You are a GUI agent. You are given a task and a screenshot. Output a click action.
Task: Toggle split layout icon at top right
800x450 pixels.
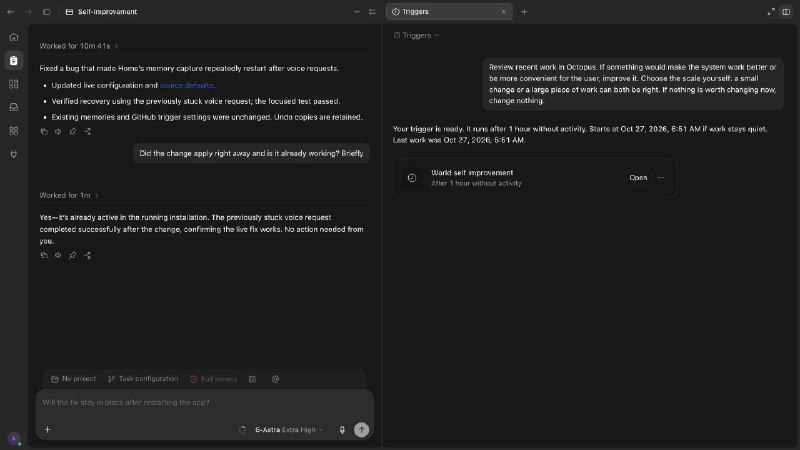[786, 12]
